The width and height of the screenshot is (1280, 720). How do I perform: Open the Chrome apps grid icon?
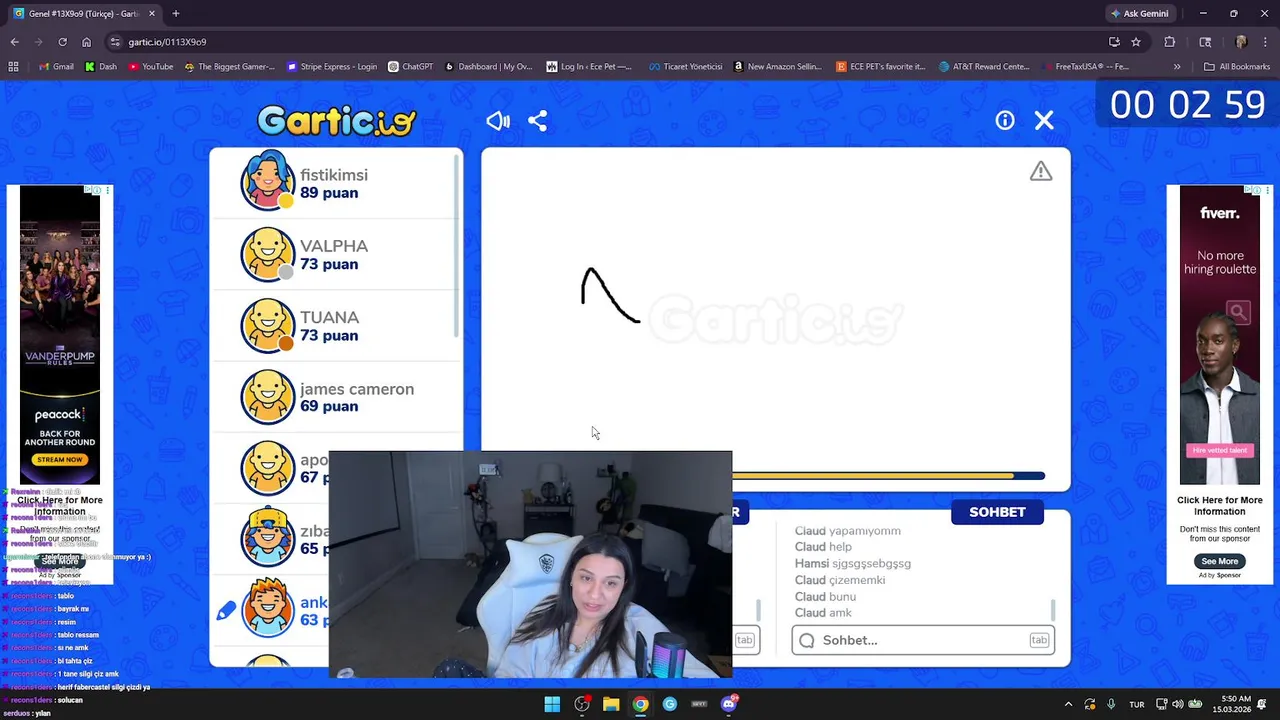13,67
